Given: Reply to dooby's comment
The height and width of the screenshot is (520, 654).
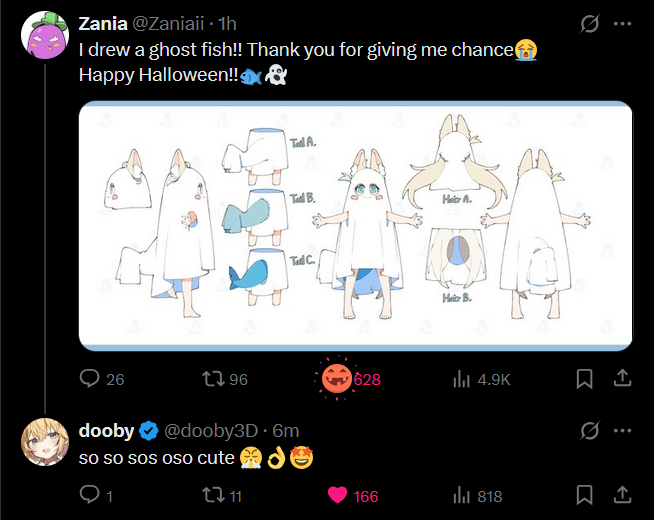Looking at the screenshot, I should (96, 495).
